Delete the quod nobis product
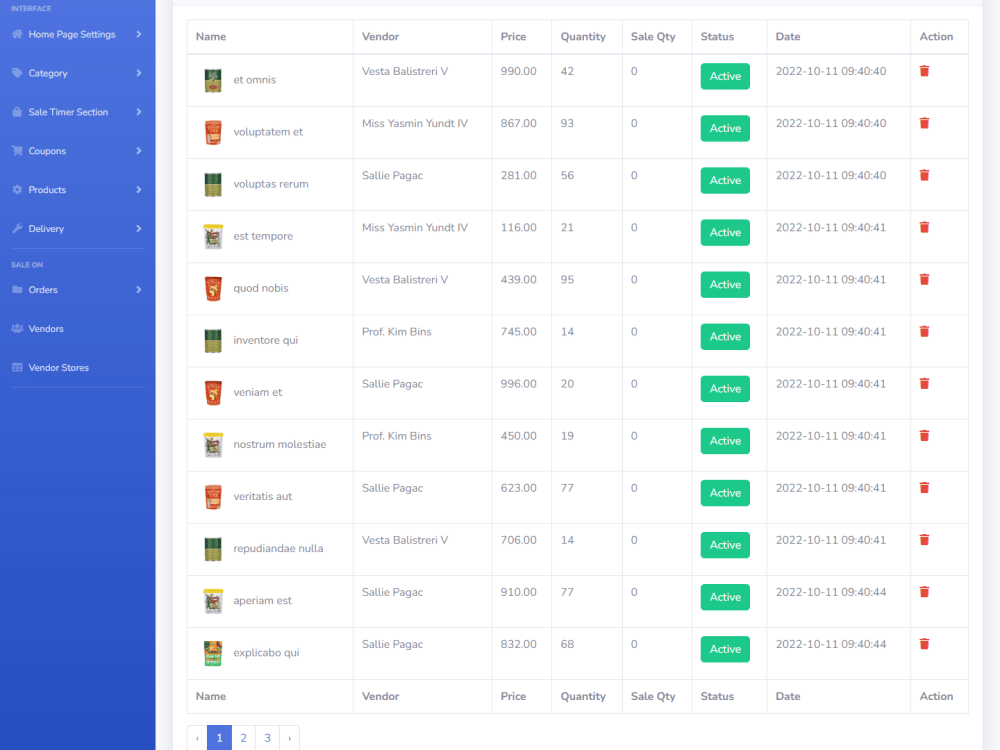This screenshot has width=1000, height=750. pyautogui.click(x=924, y=279)
